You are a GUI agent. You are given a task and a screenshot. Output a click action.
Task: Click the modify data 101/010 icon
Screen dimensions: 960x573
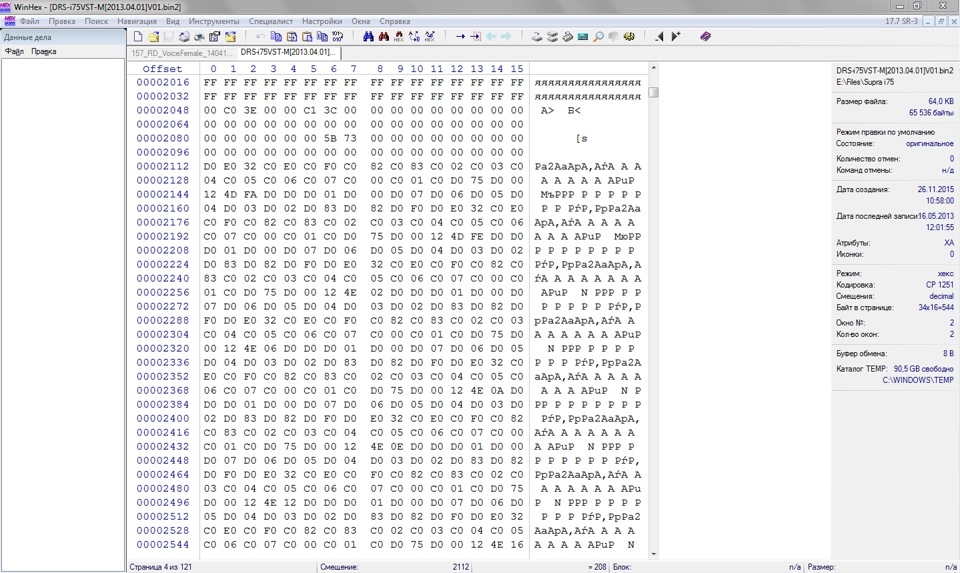tap(337, 37)
